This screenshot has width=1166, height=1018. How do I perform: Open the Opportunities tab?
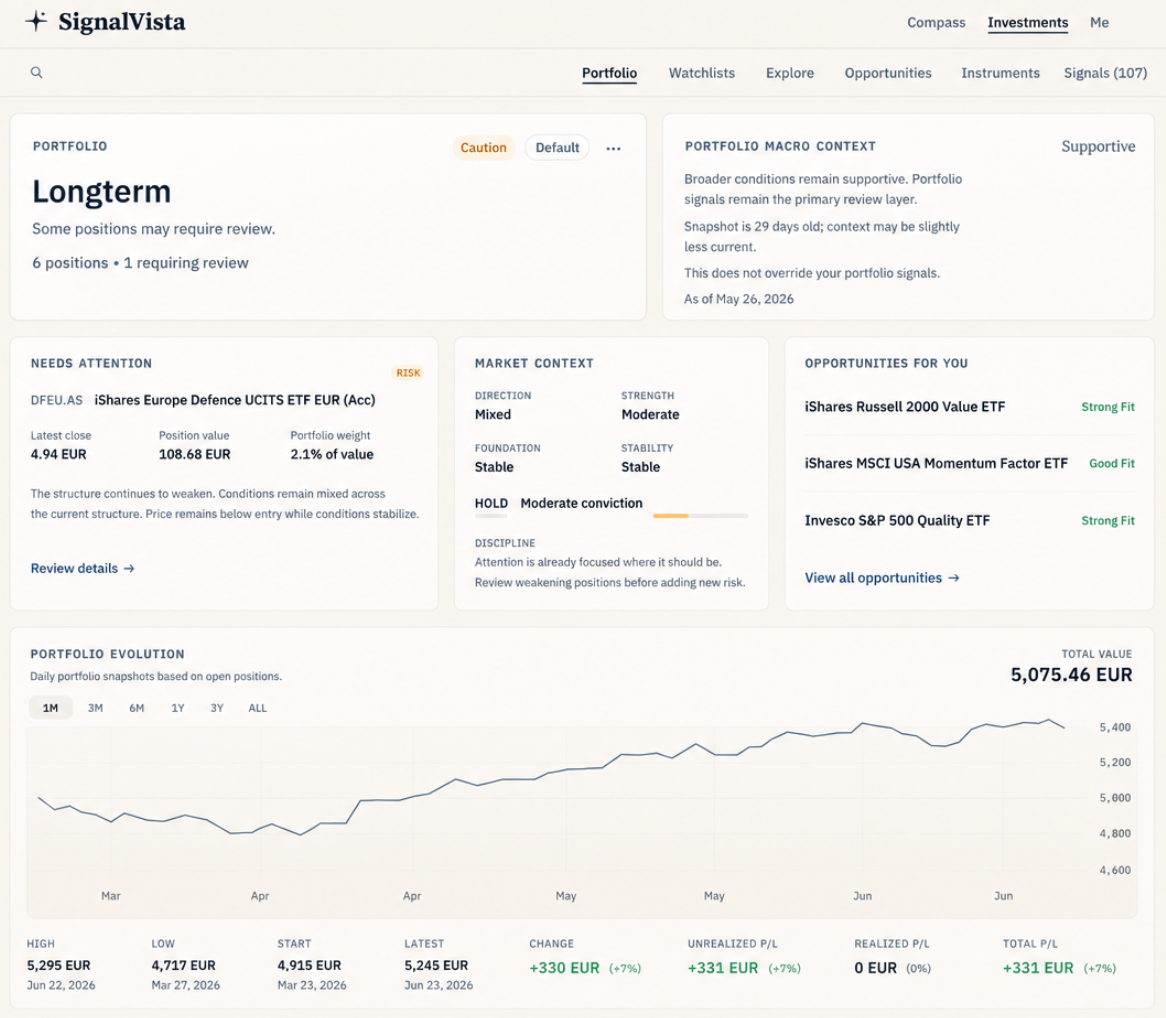(x=888, y=73)
